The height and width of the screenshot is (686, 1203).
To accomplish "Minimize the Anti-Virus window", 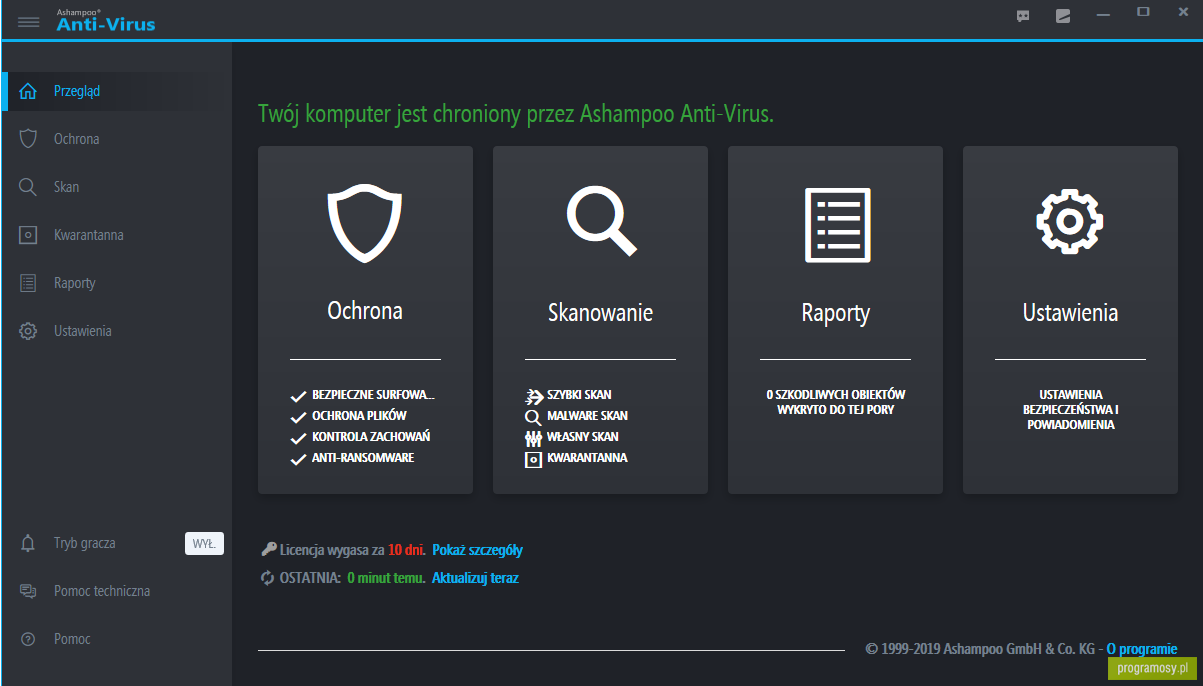I will click(x=1103, y=15).
